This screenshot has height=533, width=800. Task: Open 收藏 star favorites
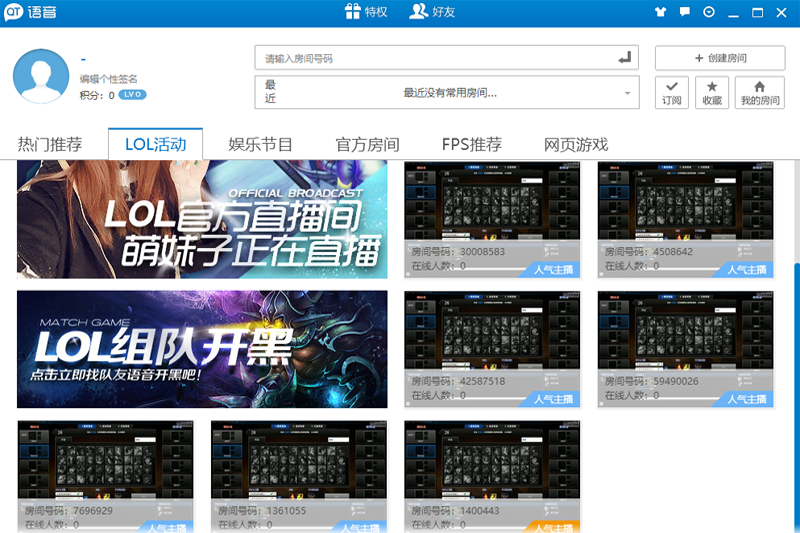coord(712,93)
